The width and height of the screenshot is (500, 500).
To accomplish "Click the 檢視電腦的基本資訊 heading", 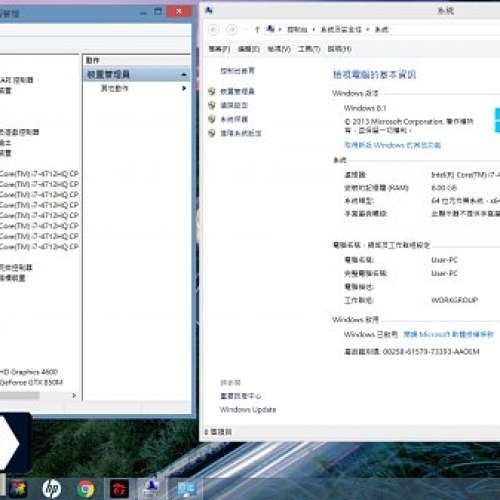I will point(374,74).
